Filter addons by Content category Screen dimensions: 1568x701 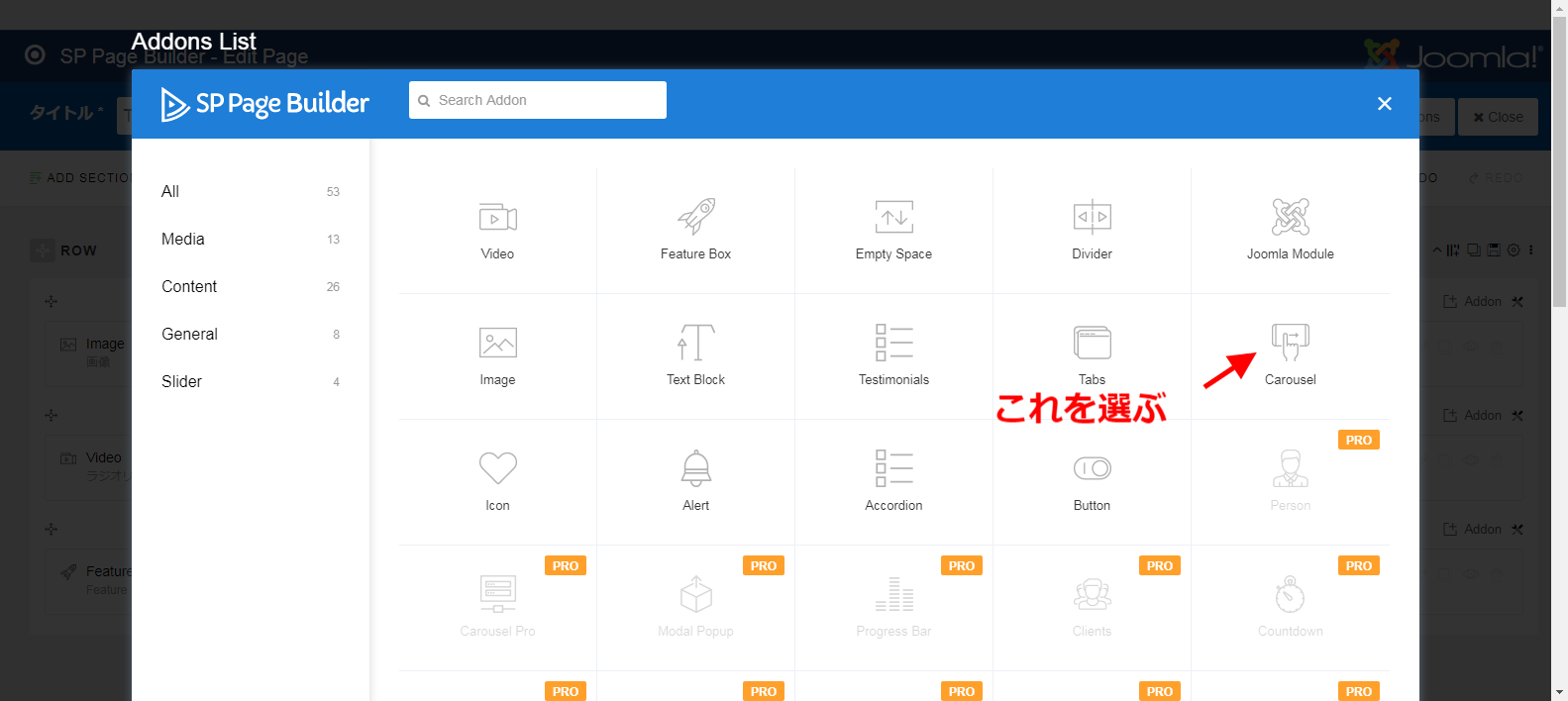[x=251, y=286]
